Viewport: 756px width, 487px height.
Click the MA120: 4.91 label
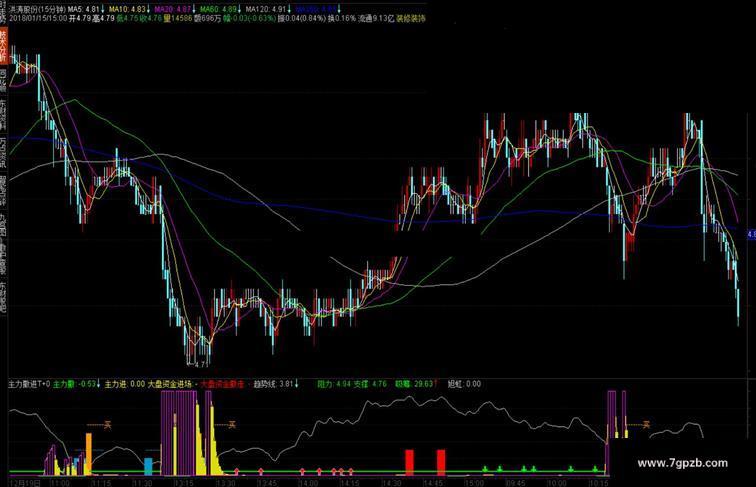point(267,9)
